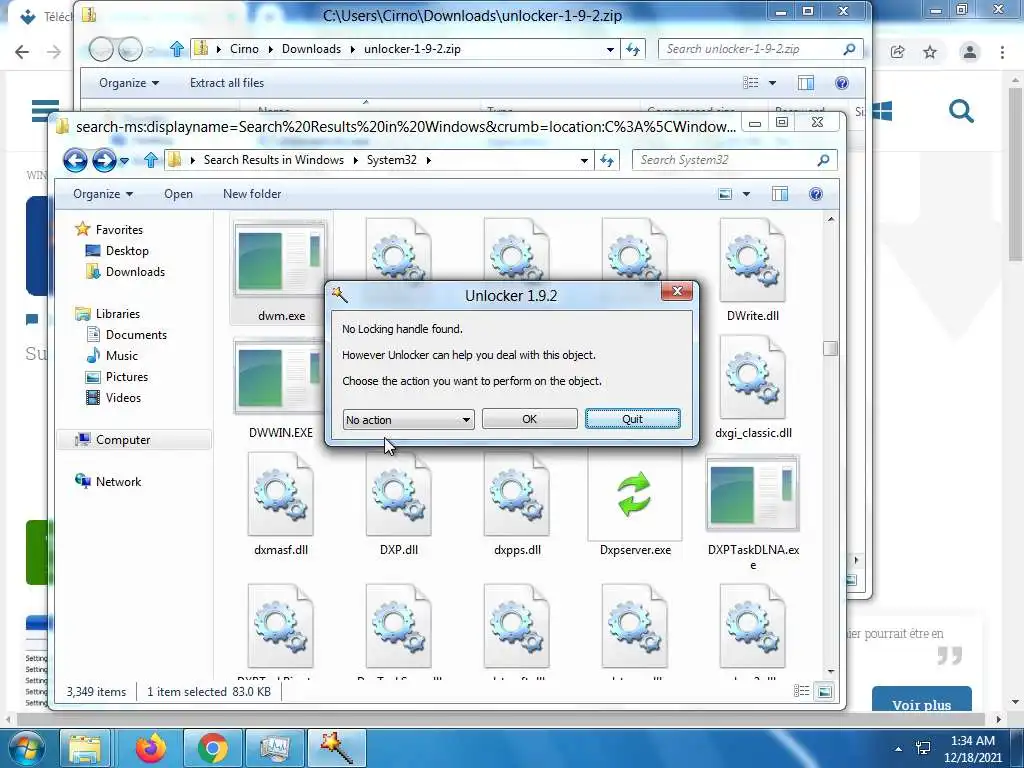The width and height of the screenshot is (1024, 768).
Task: Change view icon in System32 toolbar
Action: tap(725, 194)
